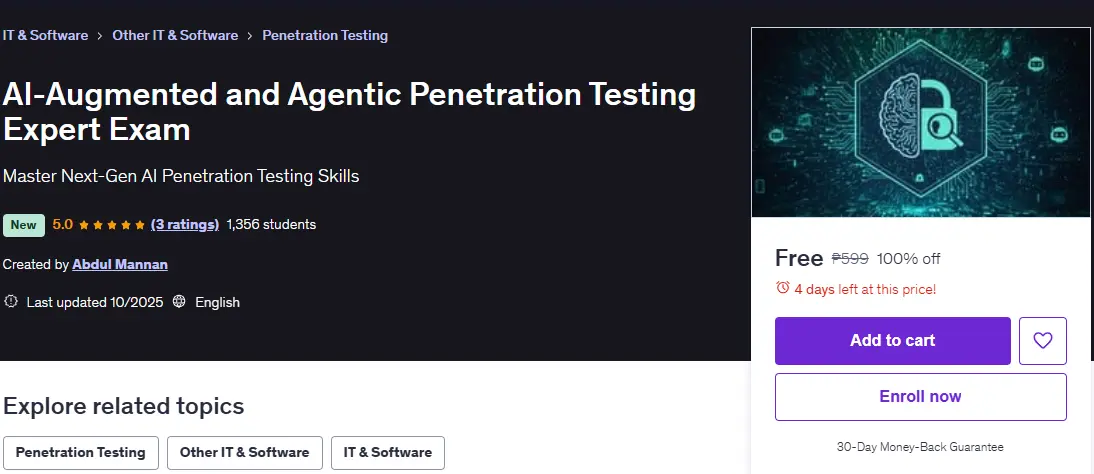Viewport: 1094px width, 474px height.
Task: Open the IT & Software breadcrumb link
Action: tap(45, 35)
